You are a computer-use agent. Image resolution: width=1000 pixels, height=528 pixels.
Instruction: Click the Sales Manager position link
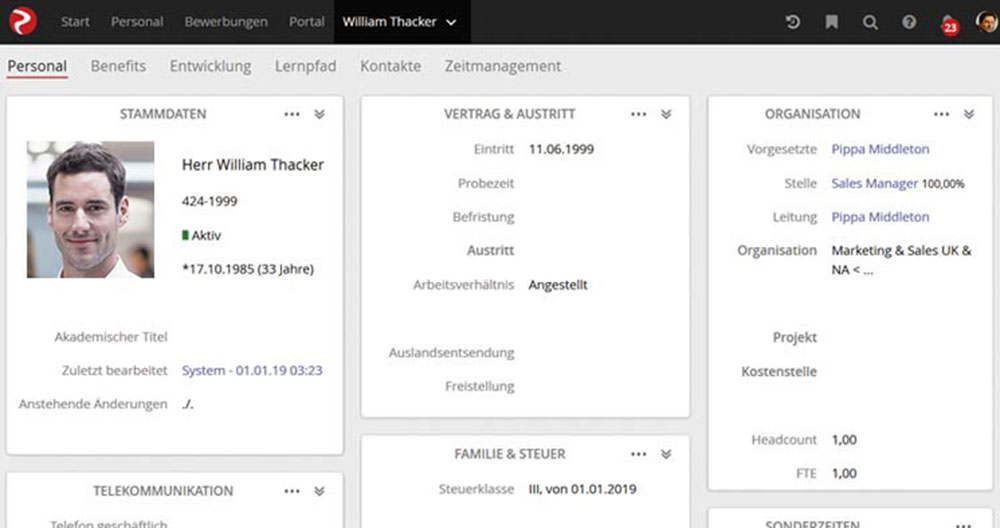(x=874, y=184)
